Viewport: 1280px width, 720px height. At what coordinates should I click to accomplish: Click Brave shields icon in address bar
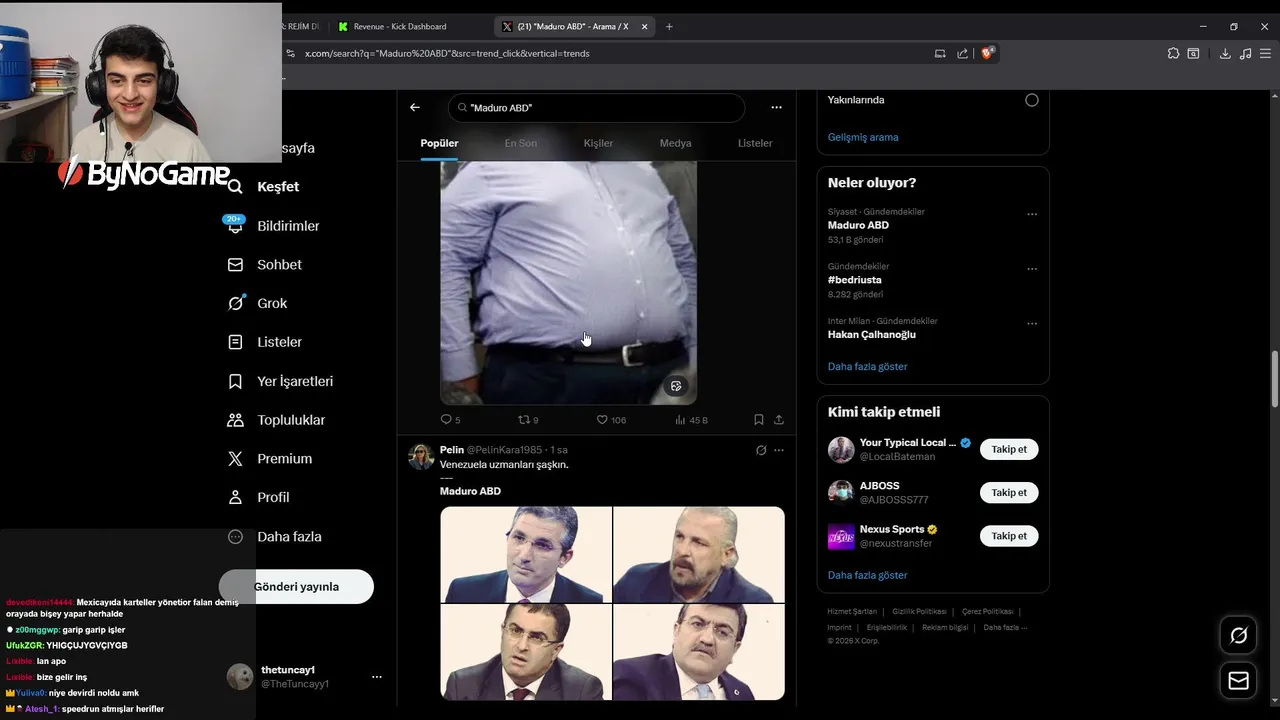[987, 53]
